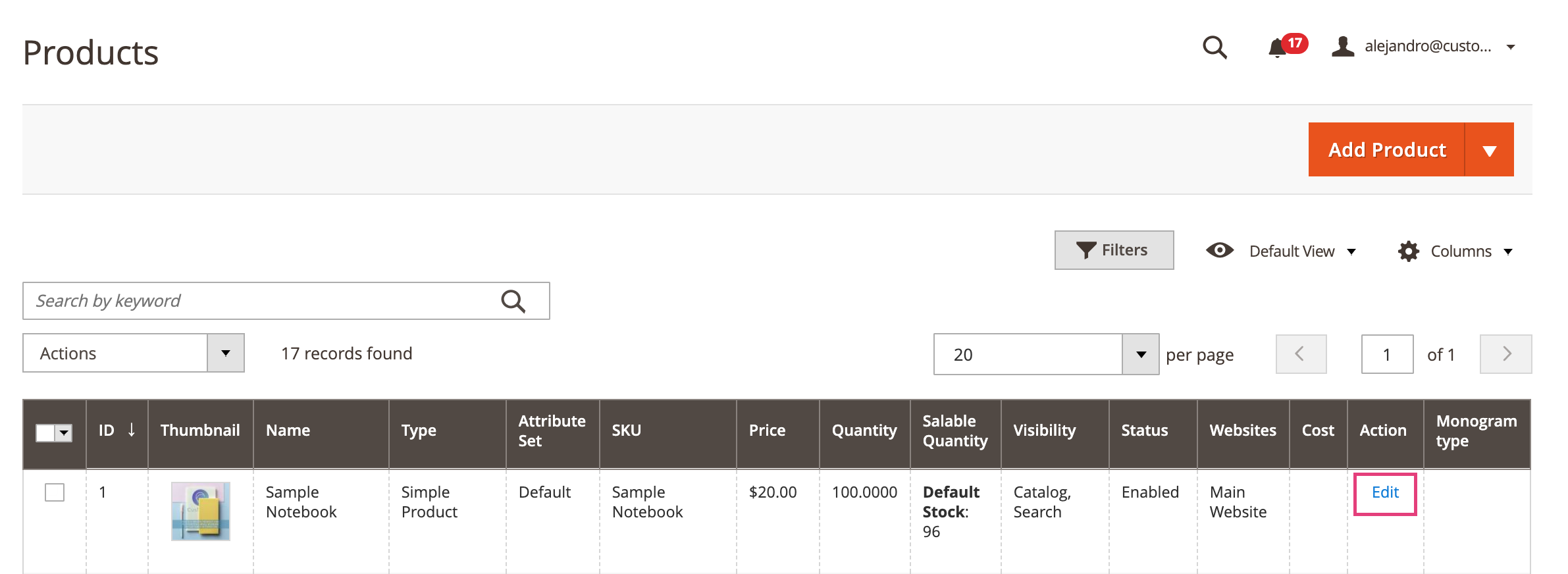This screenshot has width=1568, height=574.
Task: Click the magnifier search icon in header
Action: point(1214,47)
